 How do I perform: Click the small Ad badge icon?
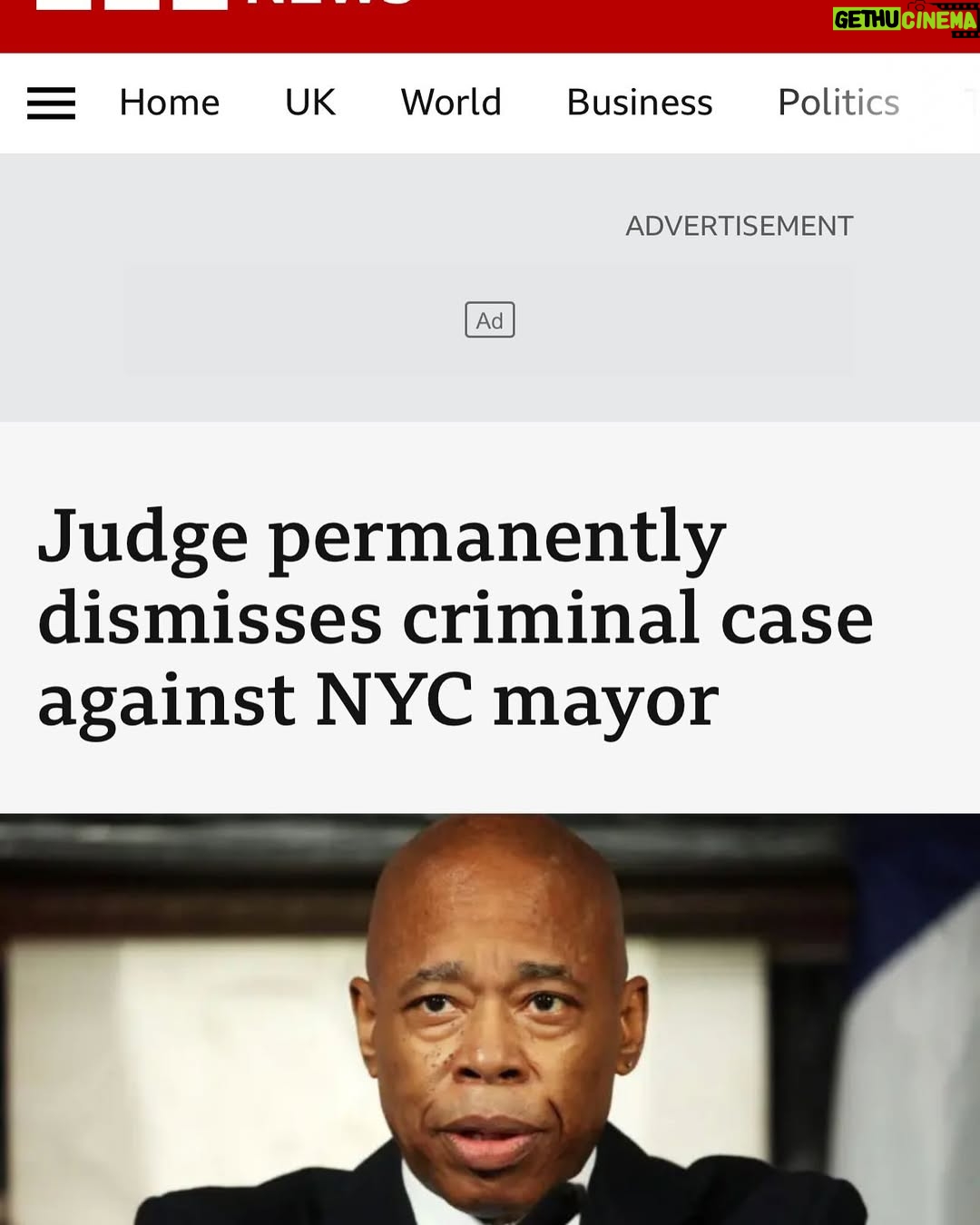point(490,320)
